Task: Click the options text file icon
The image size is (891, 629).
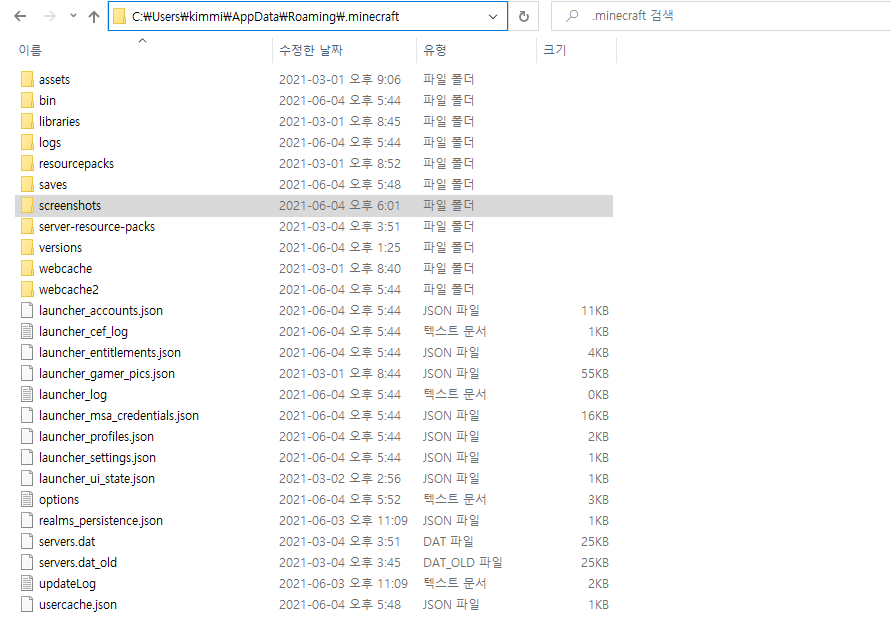Action: tap(27, 500)
